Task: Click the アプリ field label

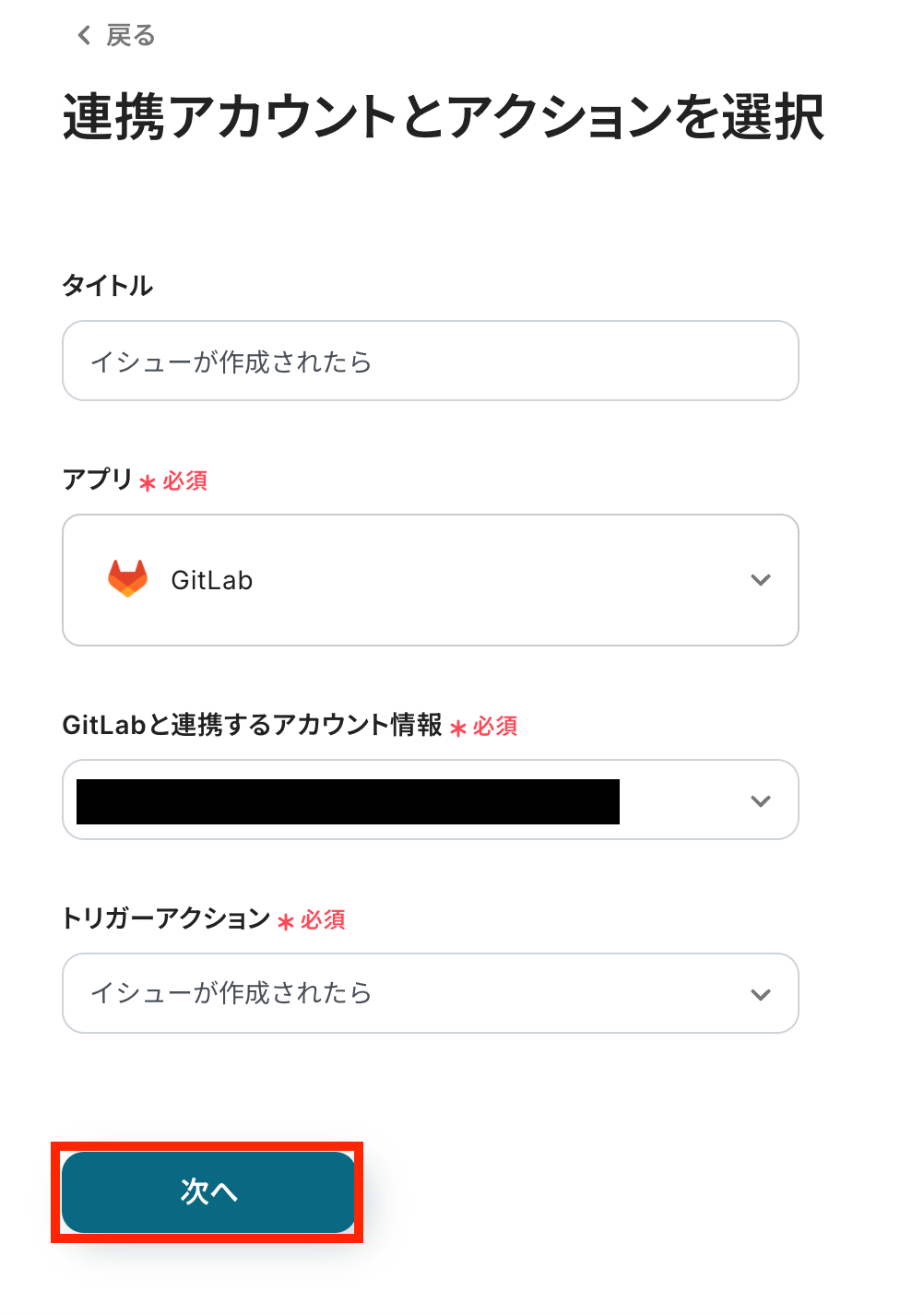Action: 97,480
